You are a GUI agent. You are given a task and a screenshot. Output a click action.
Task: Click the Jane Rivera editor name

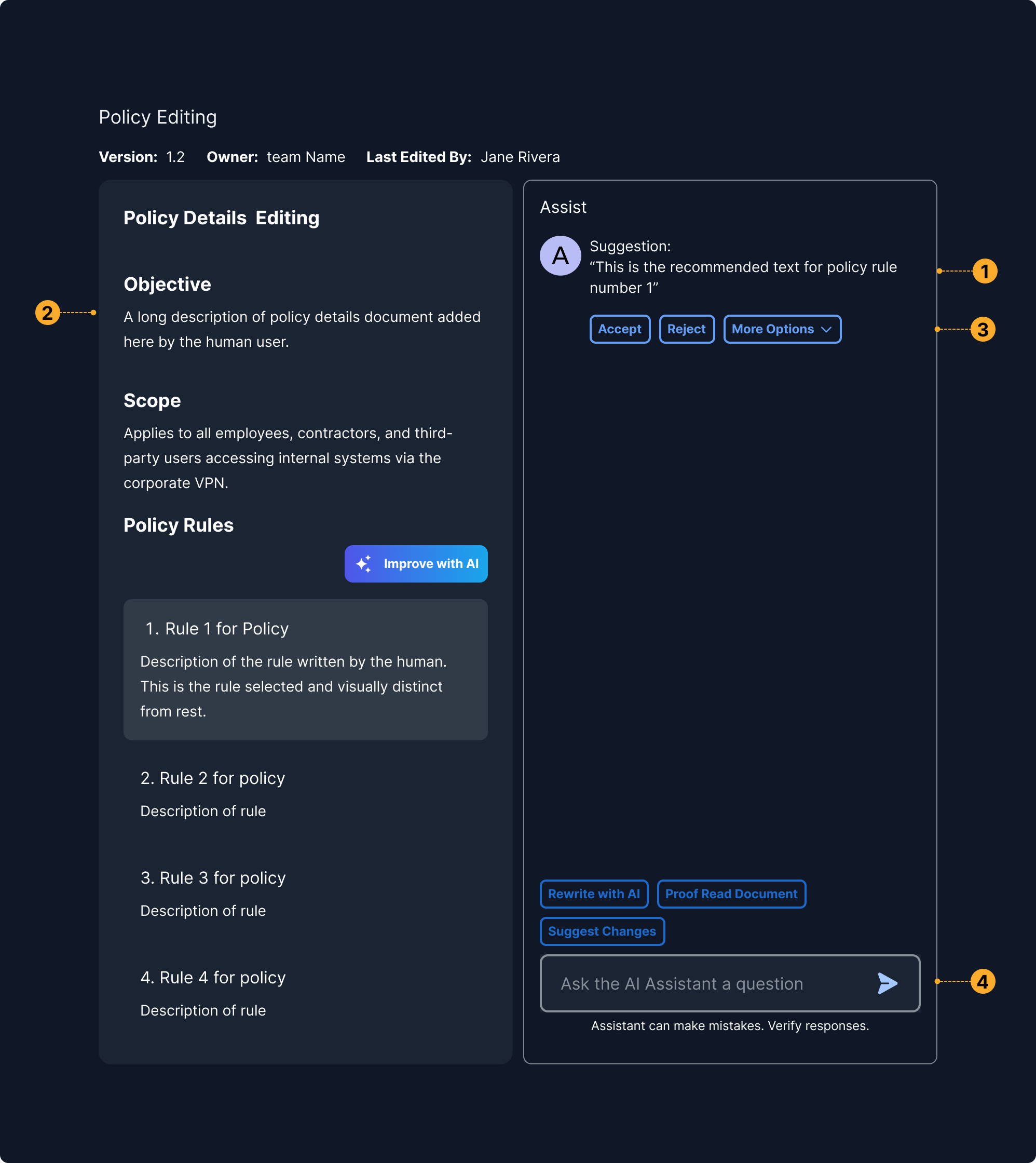coord(520,157)
